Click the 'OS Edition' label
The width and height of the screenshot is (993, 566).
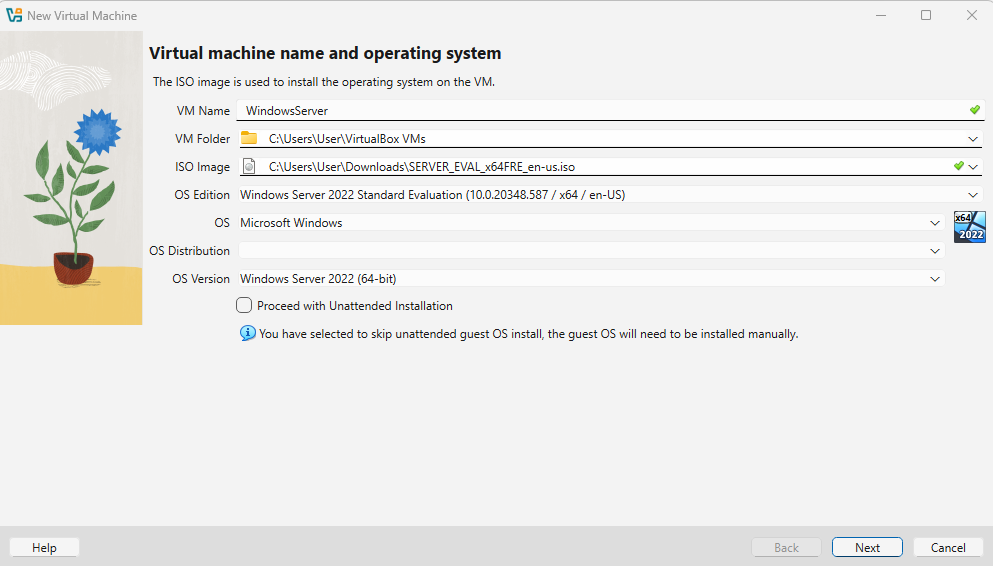pos(202,195)
